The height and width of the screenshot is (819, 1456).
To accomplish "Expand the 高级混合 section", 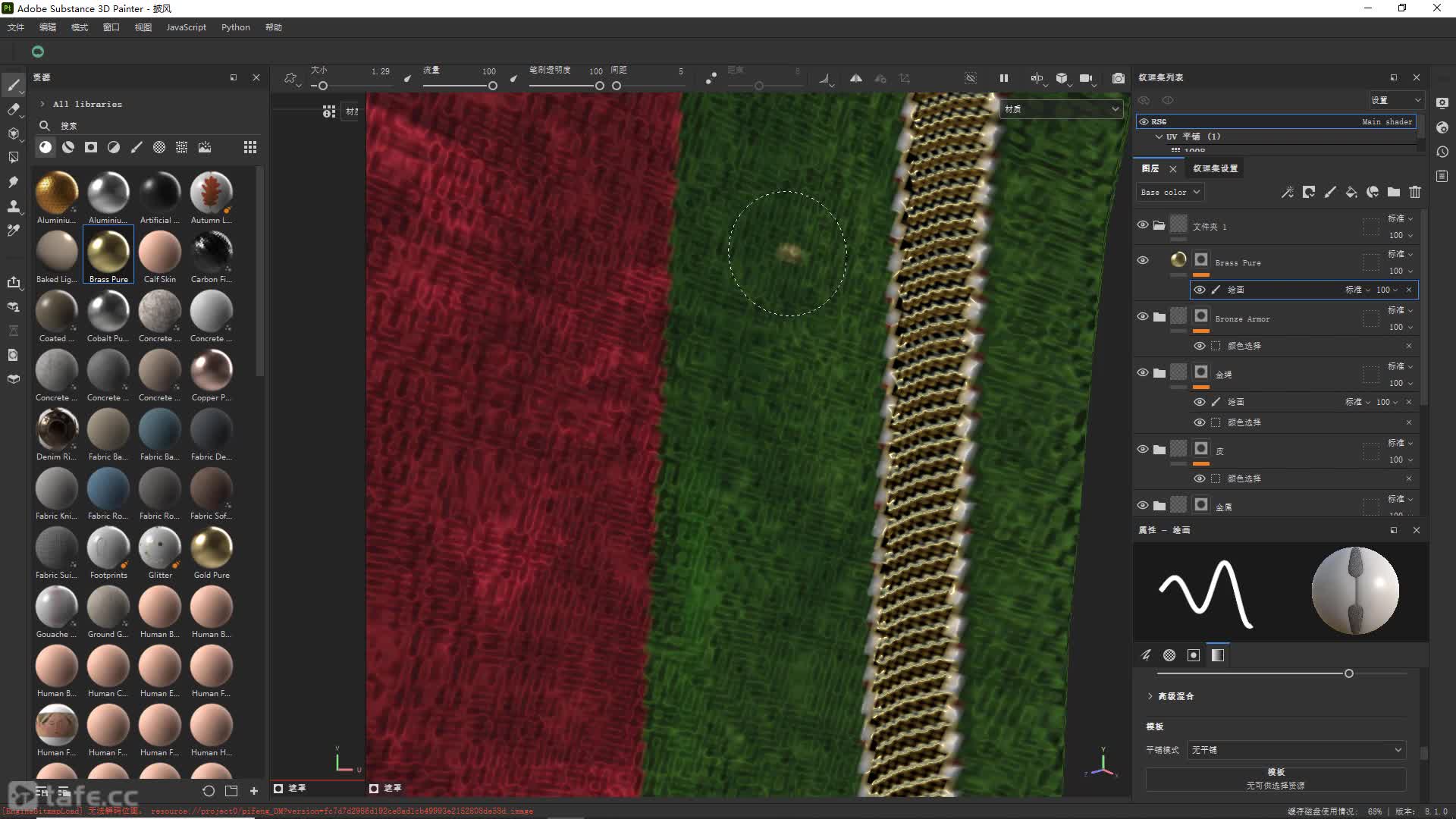I will [x=1150, y=696].
